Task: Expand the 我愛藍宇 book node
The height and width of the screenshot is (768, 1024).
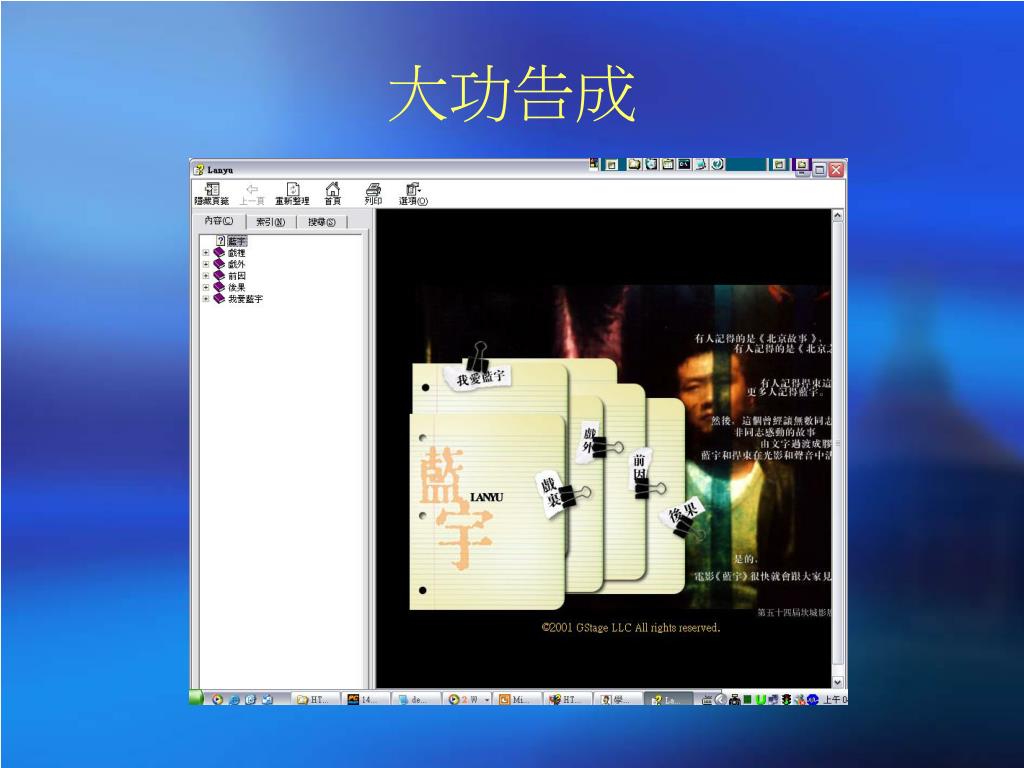Action: click(x=206, y=299)
